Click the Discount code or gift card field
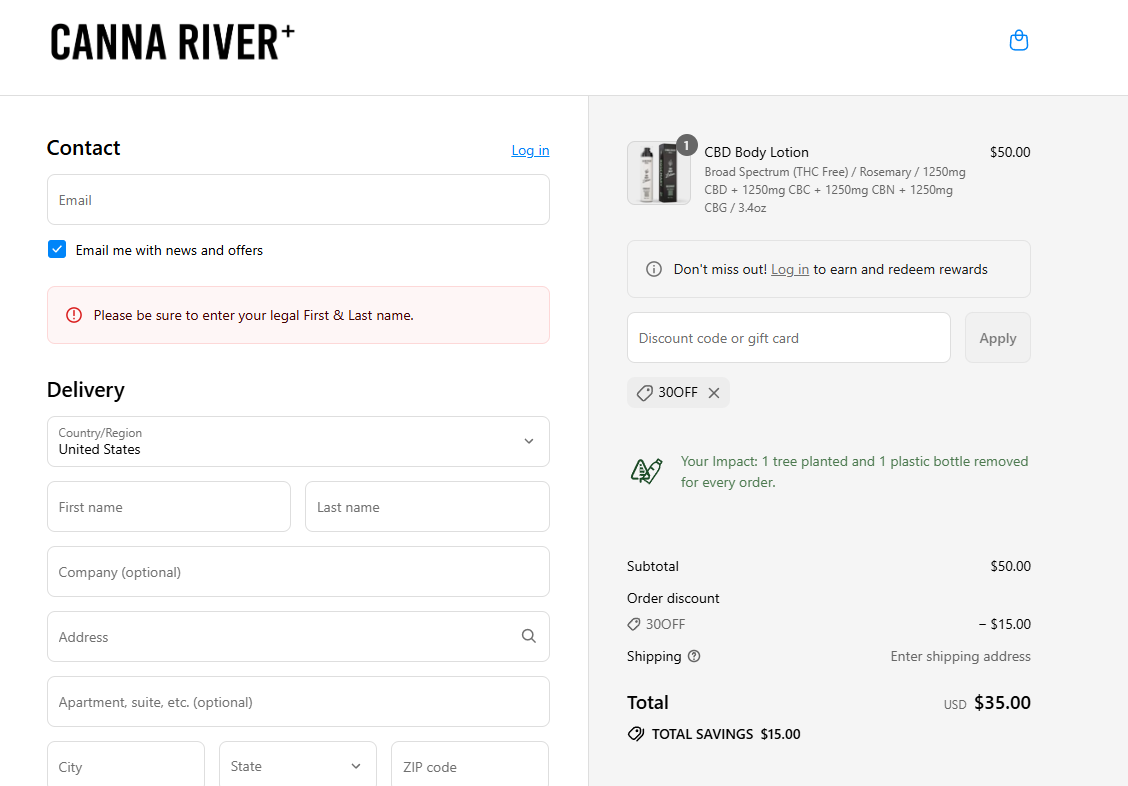Screen dimensions: 1128x786 pyautogui.click(x=788, y=338)
